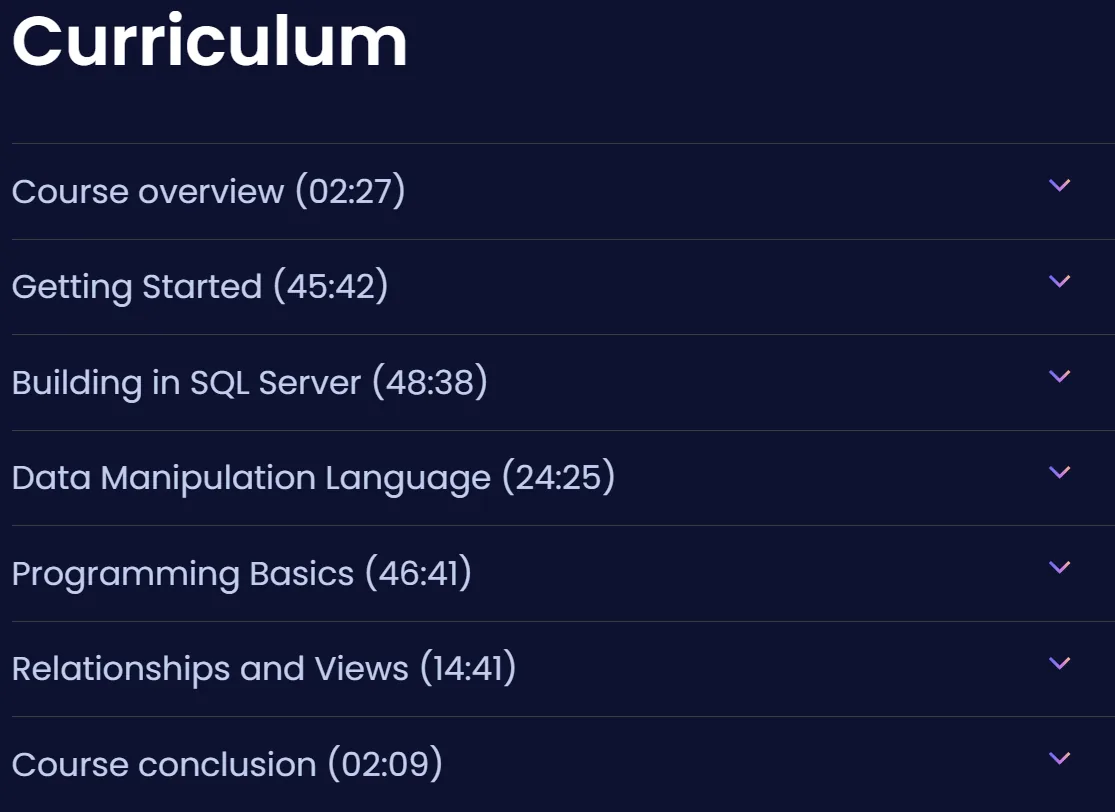The height and width of the screenshot is (812, 1115).
Task: Select the Data Manipulation Language title text
Action: coord(251,478)
